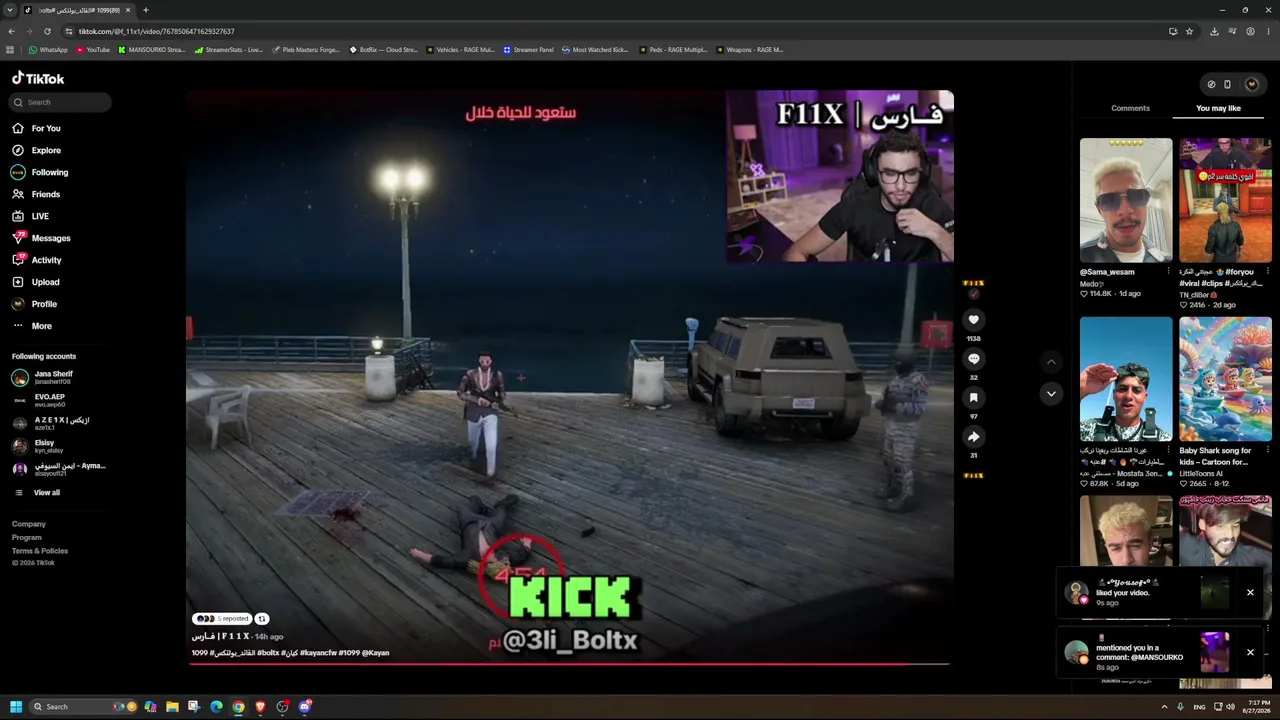This screenshot has height=720, width=1280.
Task: Show hidden system tray icons
Action: pos(1164,707)
